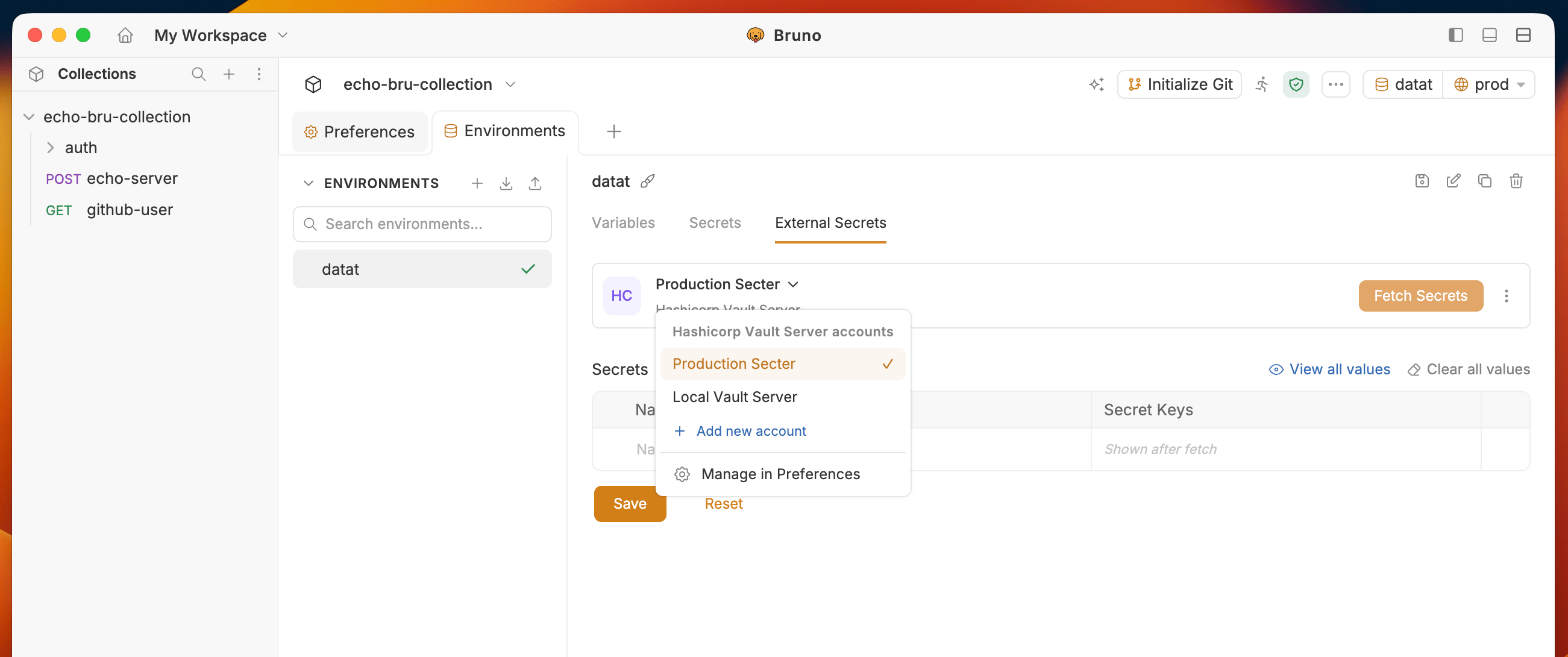1568x657 pixels.
Task: Select the datat environment in the list
Action: (x=422, y=269)
